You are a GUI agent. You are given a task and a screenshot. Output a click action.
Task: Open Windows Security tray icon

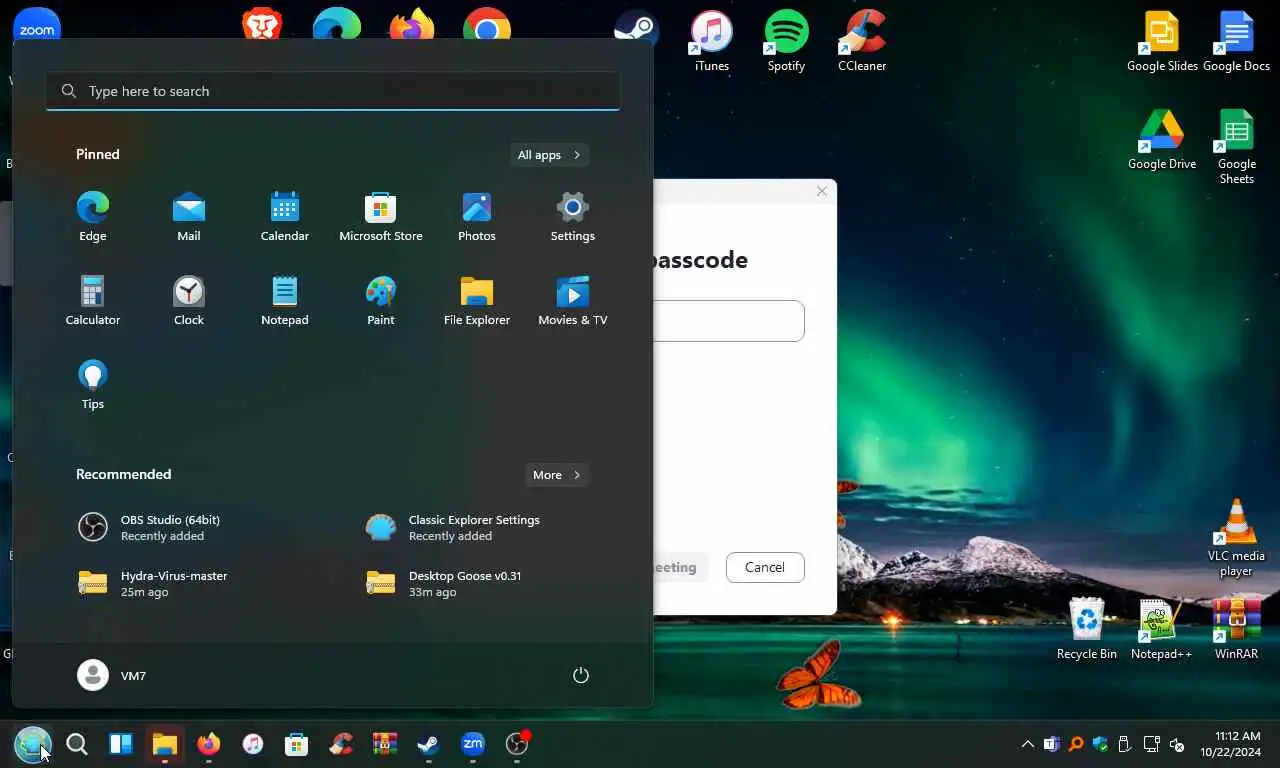click(x=1101, y=744)
